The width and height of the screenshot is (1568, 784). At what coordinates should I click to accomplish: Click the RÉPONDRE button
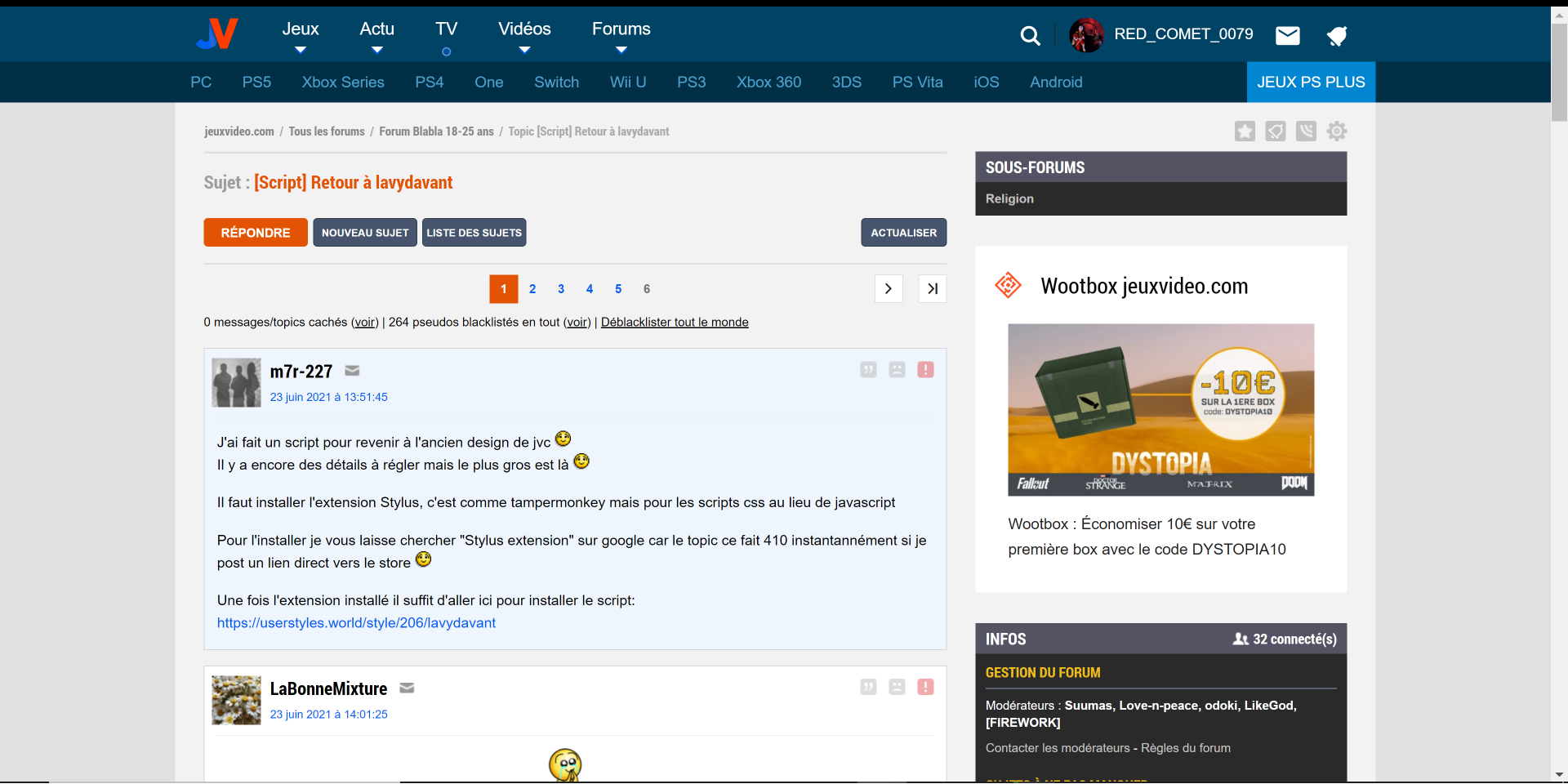tap(256, 232)
